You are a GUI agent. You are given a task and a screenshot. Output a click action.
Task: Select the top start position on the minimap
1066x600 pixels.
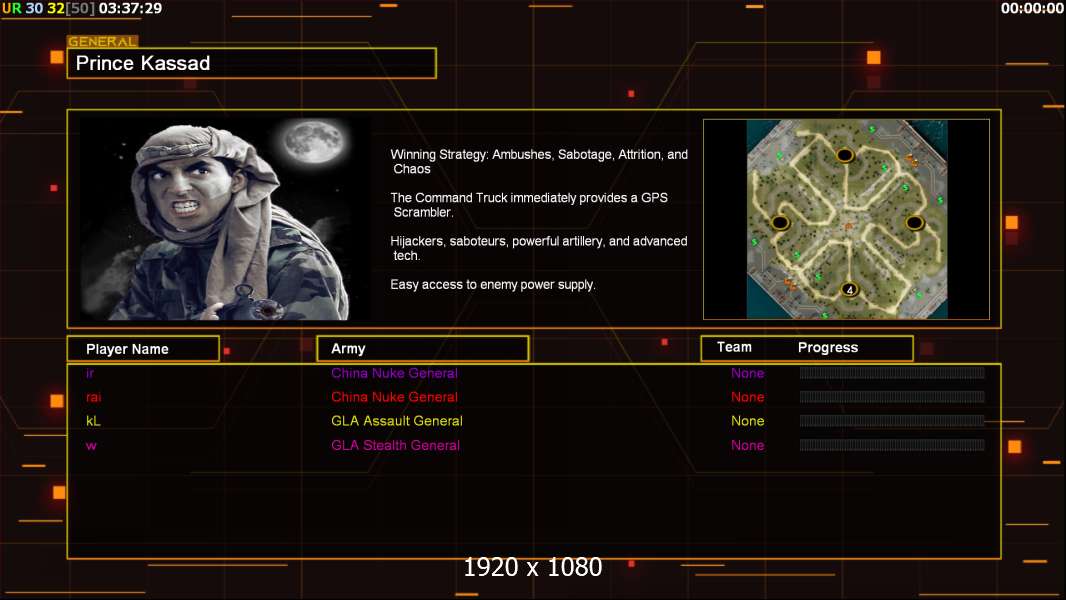(x=845, y=155)
